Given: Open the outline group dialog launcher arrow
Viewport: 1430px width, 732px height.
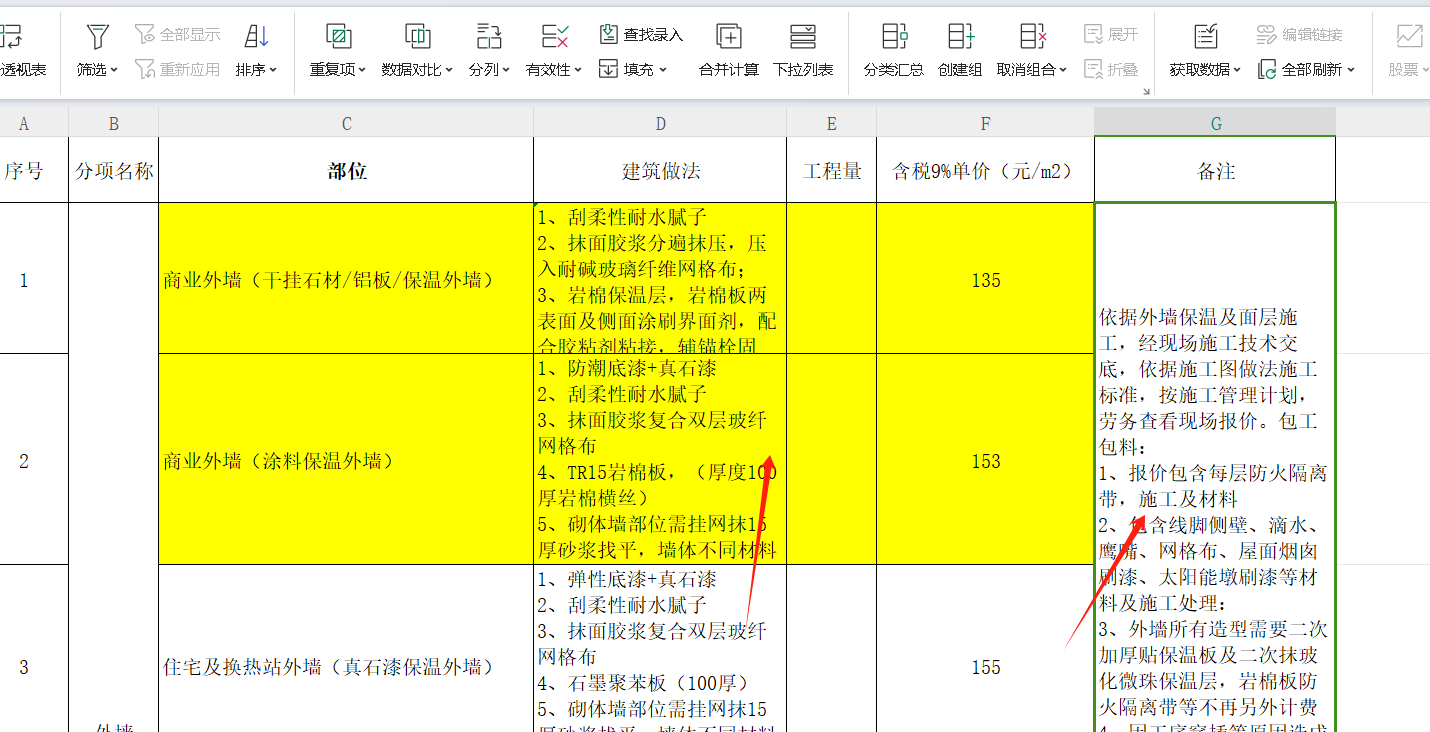Looking at the screenshot, I should click(1146, 91).
